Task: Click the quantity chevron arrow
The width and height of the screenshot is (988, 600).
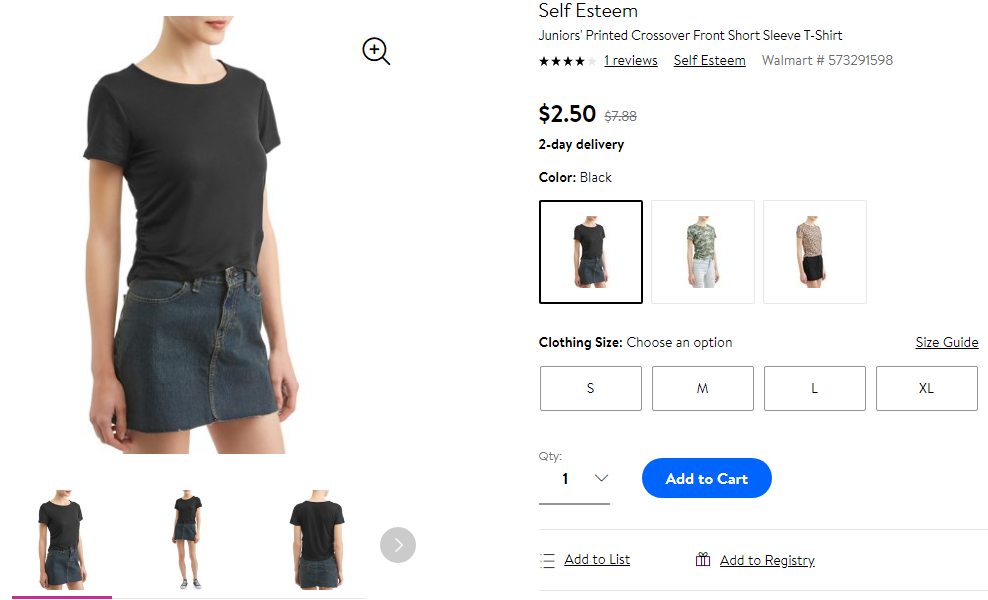Action: (x=601, y=478)
